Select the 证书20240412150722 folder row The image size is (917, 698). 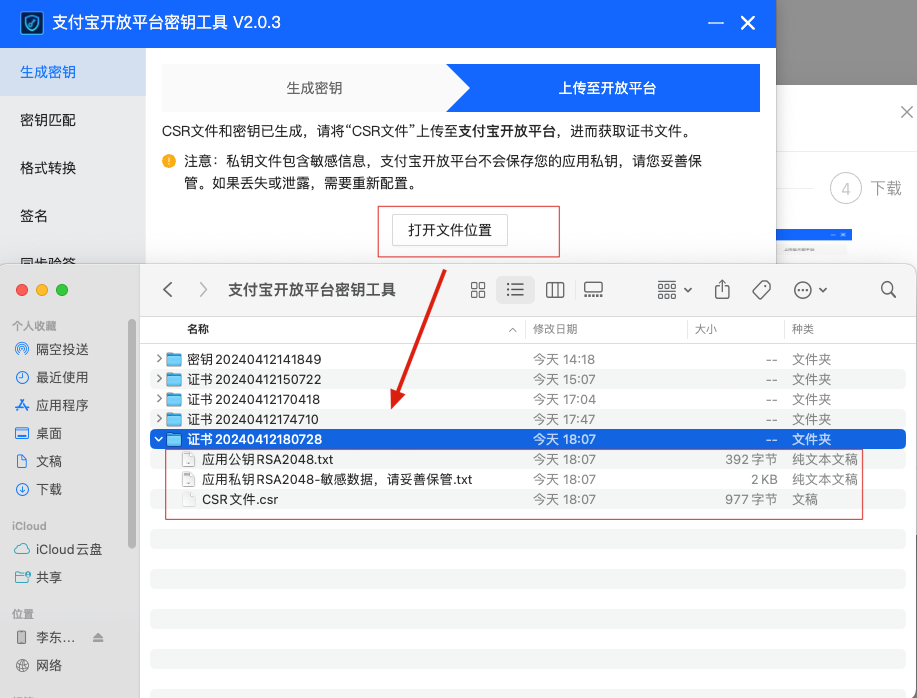coord(528,379)
